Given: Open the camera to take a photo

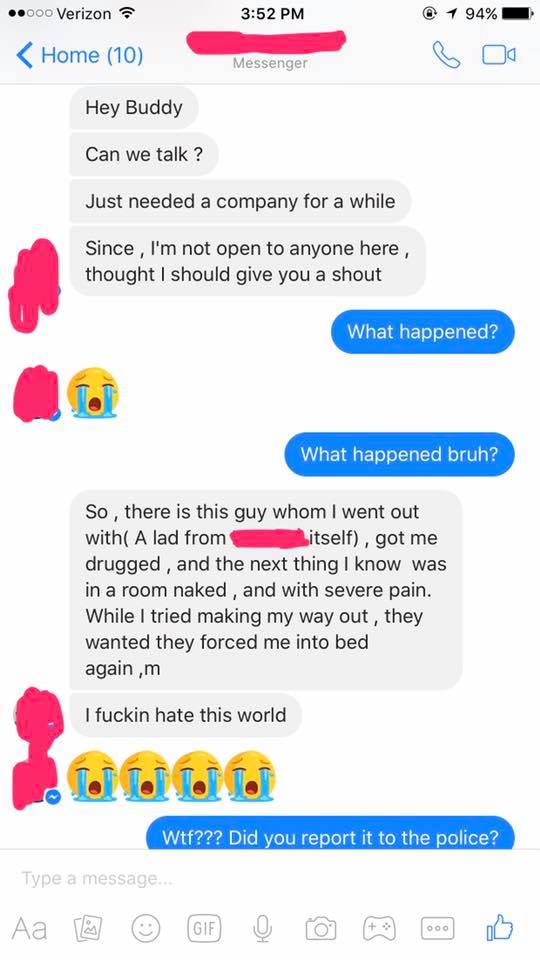Looking at the screenshot, I should click(321, 928).
